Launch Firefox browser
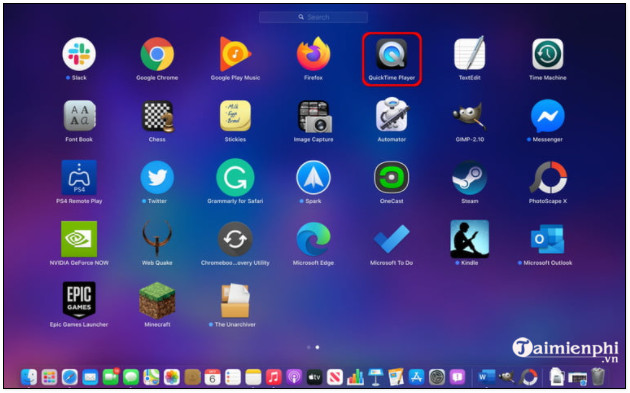Image resolution: width=630 pixels, height=393 pixels. [x=313, y=54]
